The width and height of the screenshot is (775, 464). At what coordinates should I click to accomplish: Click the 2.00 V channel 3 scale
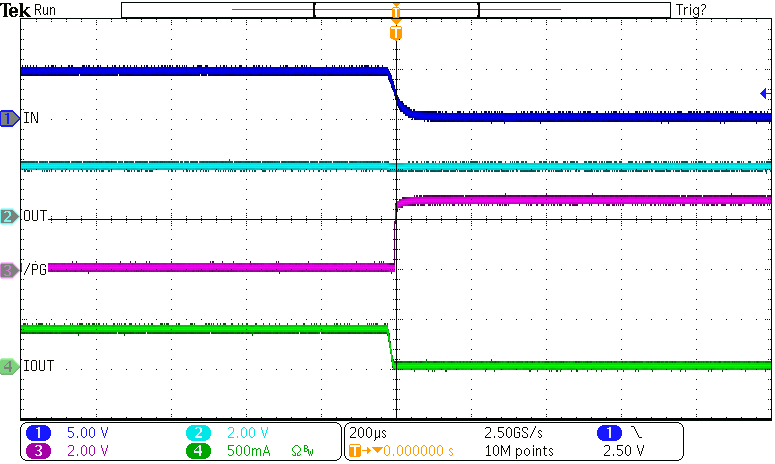[x=87, y=451]
